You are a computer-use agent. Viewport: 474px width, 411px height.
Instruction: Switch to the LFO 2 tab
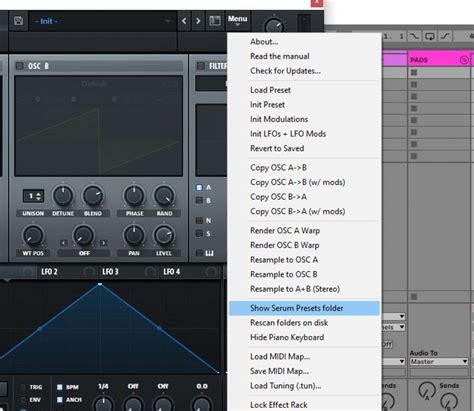[49, 272]
